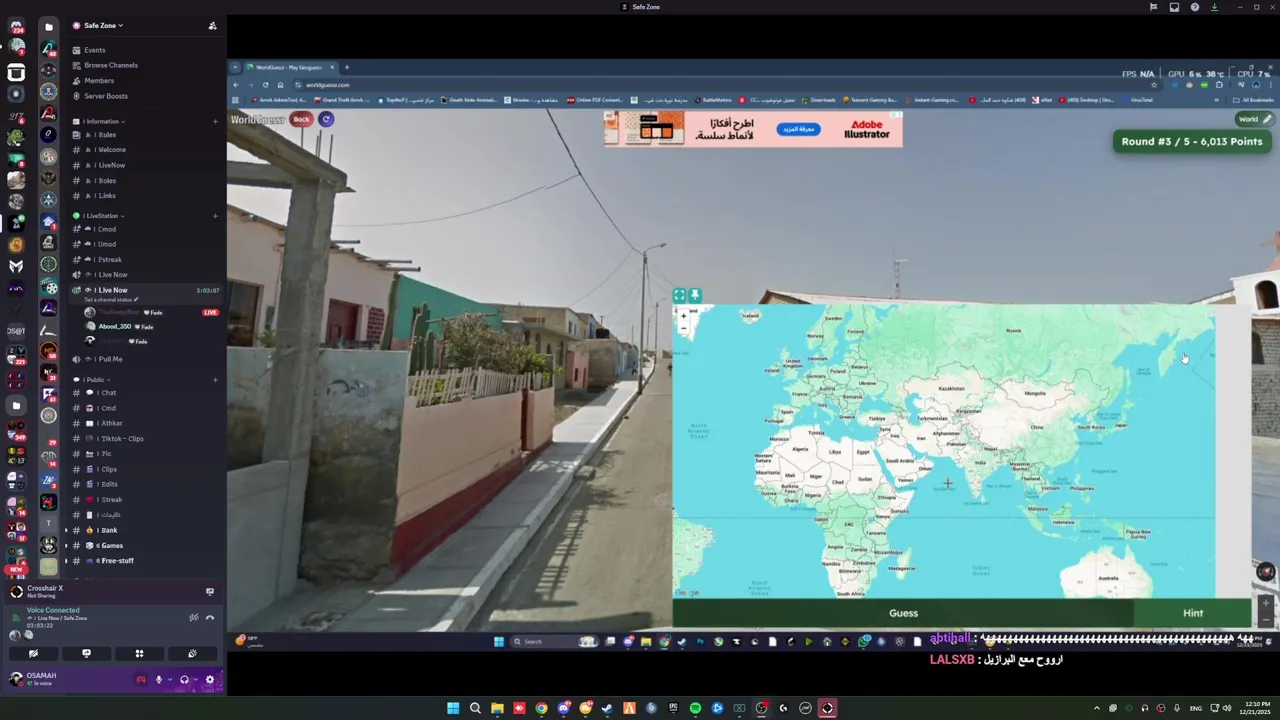This screenshot has width=1280, height=720.
Task: Open Browse Channels
Action: tap(111, 65)
